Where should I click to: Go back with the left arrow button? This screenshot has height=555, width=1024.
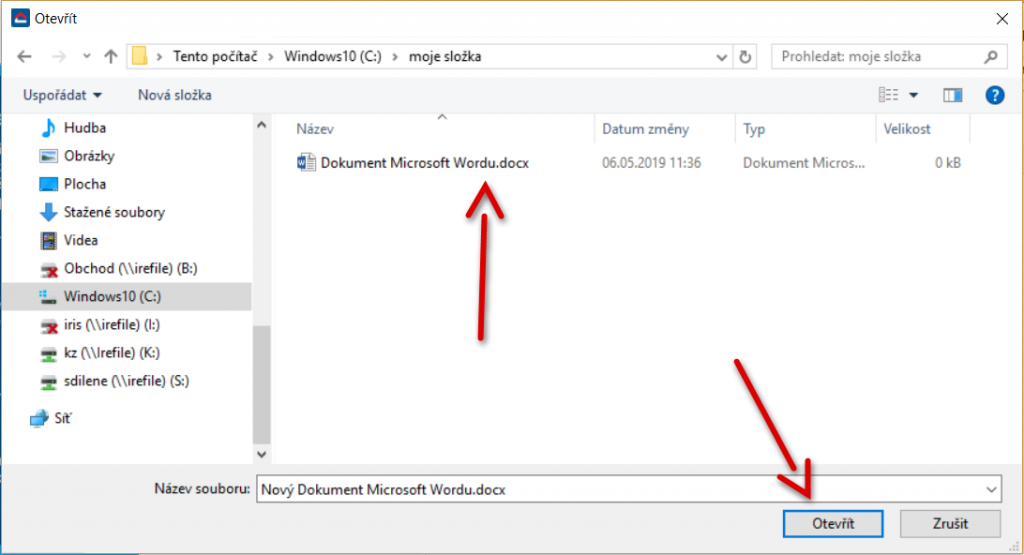point(24,57)
